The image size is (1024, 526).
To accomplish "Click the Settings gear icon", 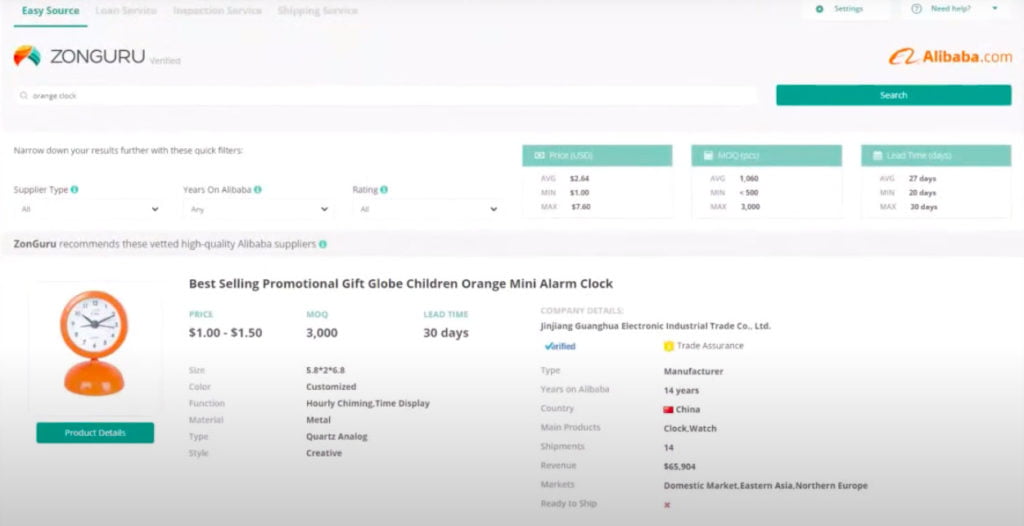I will pos(820,9).
